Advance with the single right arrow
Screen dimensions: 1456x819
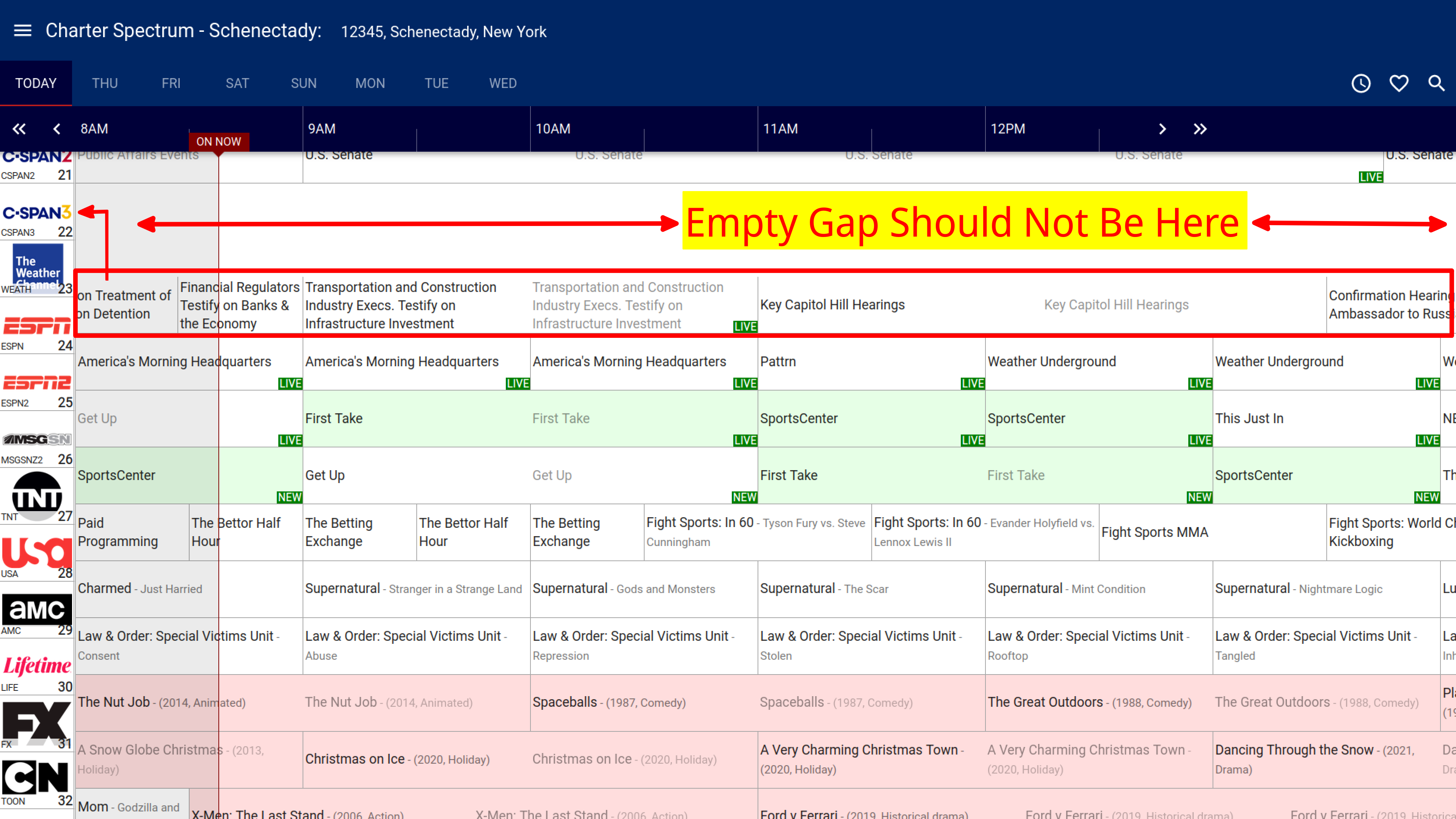click(x=1162, y=129)
